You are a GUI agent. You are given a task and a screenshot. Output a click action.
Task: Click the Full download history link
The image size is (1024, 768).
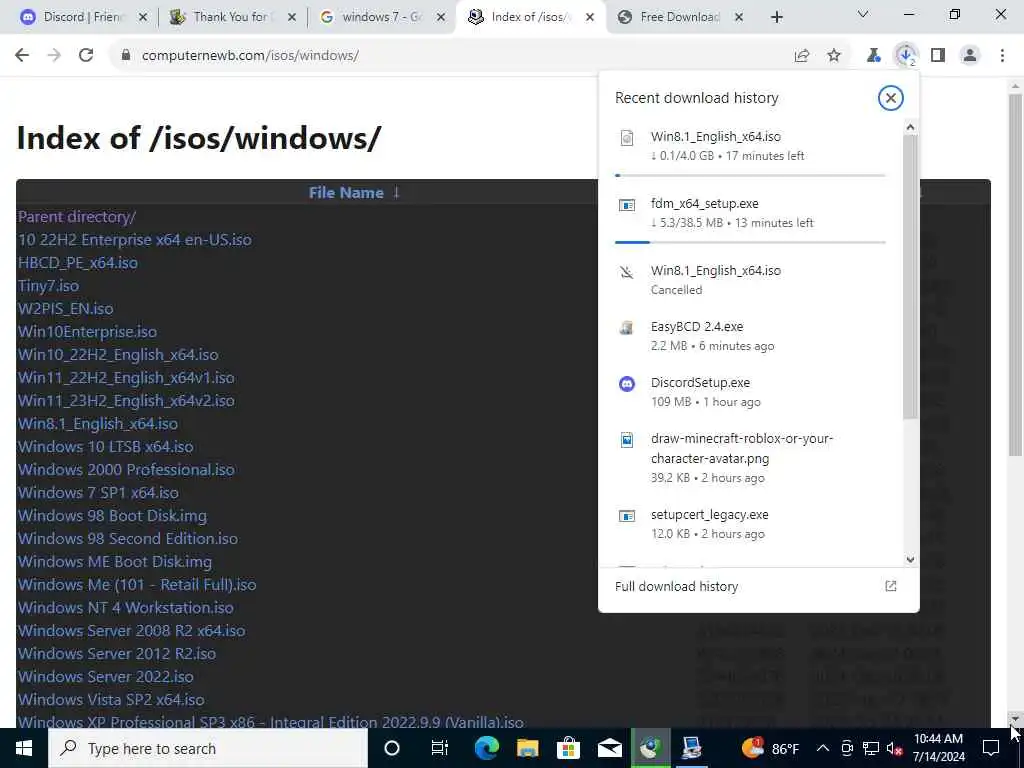[677, 586]
